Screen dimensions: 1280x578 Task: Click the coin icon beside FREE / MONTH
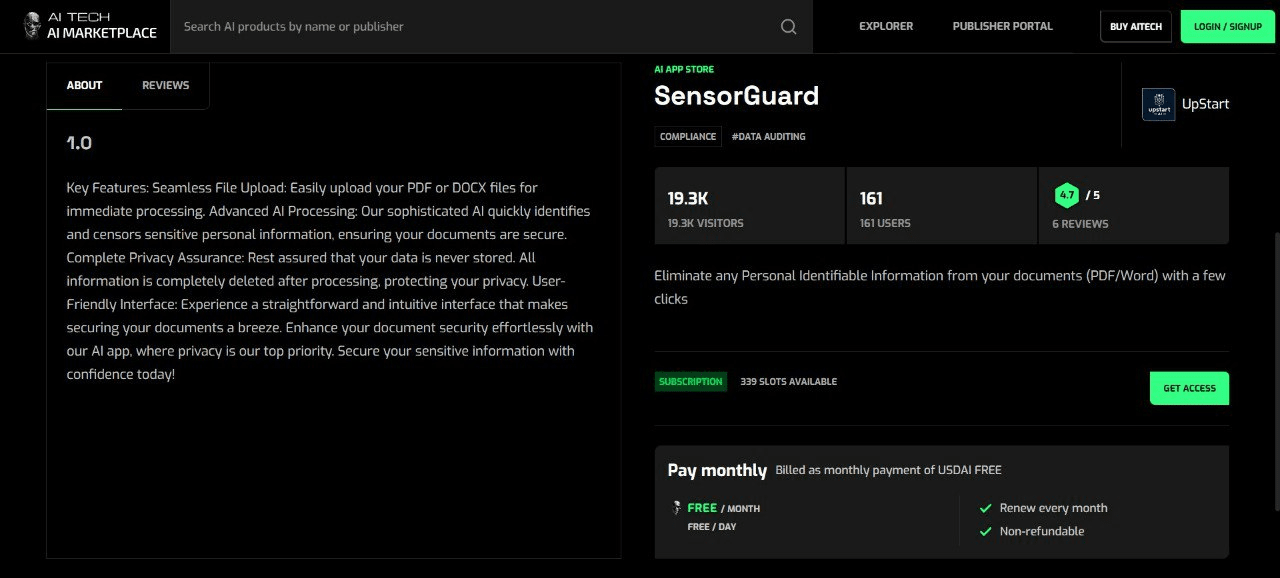677,508
